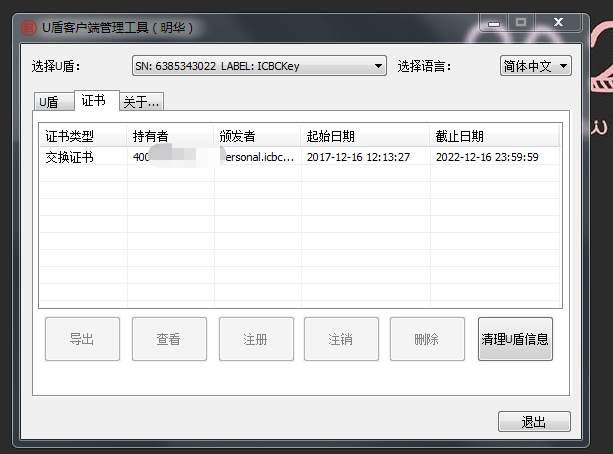This screenshot has height=454, width=613.
Task: Open the U盾 selection dropdown arrow
Action: (x=378, y=66)
